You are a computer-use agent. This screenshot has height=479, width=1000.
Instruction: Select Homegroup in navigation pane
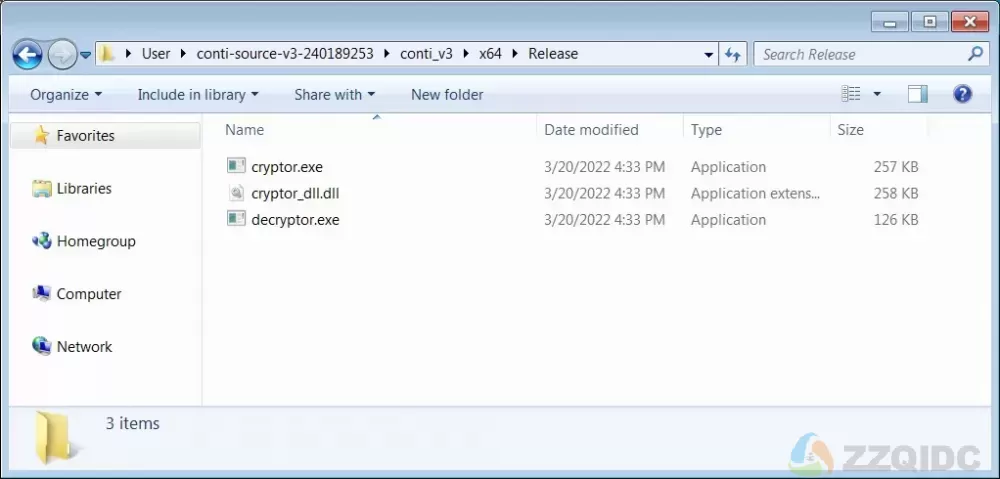pos(96,241)
